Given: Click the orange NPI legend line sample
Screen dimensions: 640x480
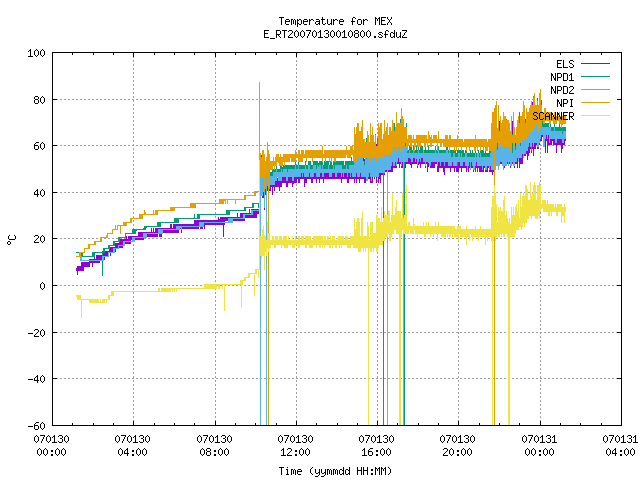Looking at the screenshot, I should [595, 103].
